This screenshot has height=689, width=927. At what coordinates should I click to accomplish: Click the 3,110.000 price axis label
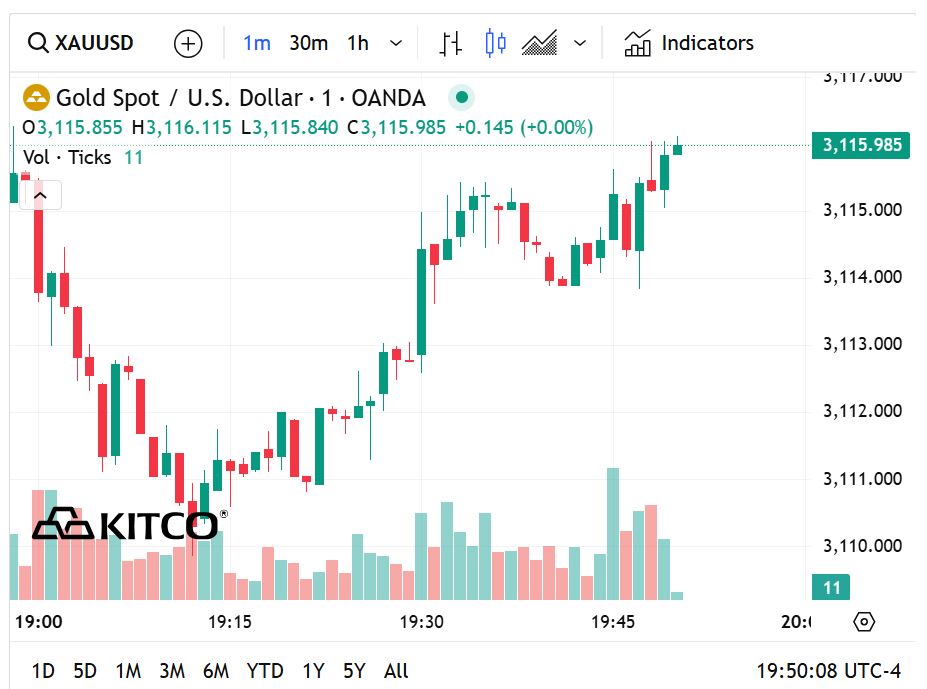(x=863, y=545)
